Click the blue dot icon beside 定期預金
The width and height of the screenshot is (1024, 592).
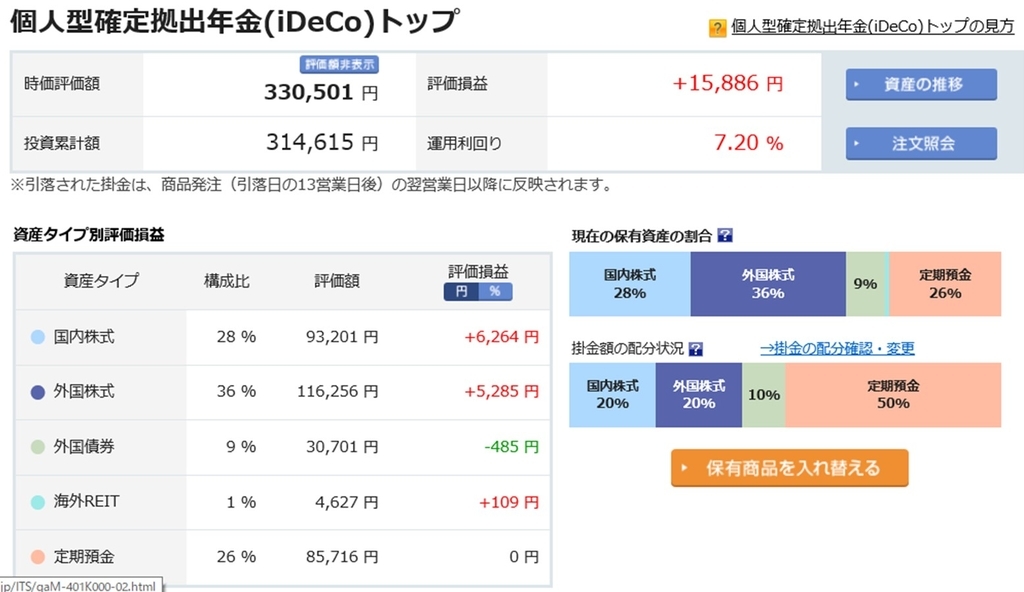coord(38,557)
